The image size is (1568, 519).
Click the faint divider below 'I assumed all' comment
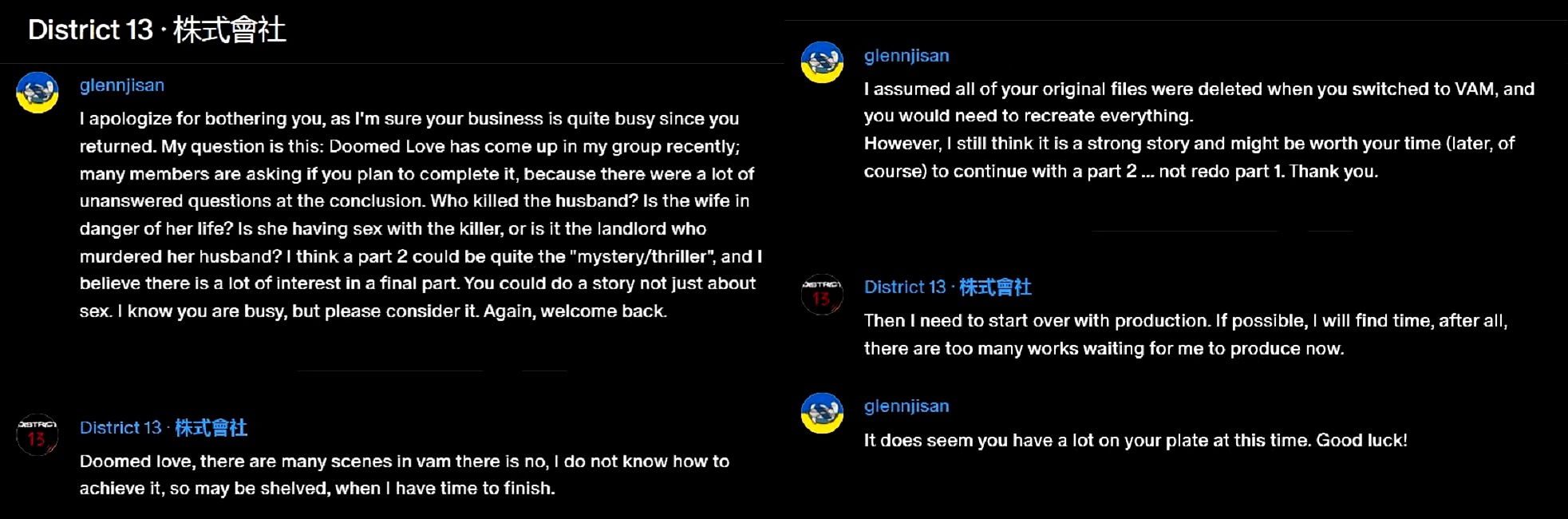tap(1221, 231)
